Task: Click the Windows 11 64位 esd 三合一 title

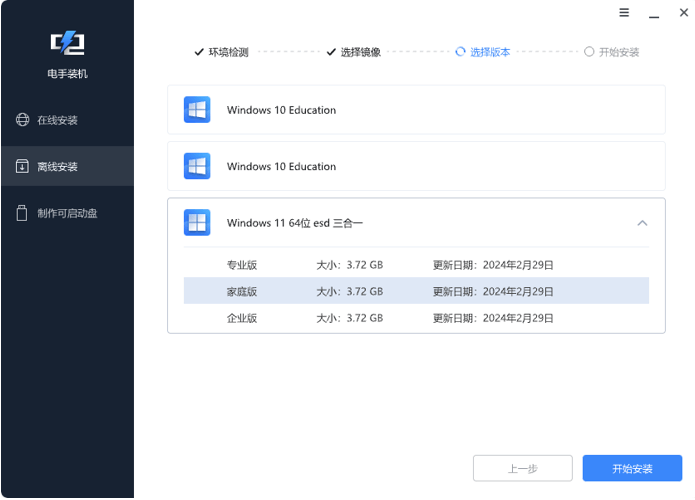Action: tap(295, 223)
